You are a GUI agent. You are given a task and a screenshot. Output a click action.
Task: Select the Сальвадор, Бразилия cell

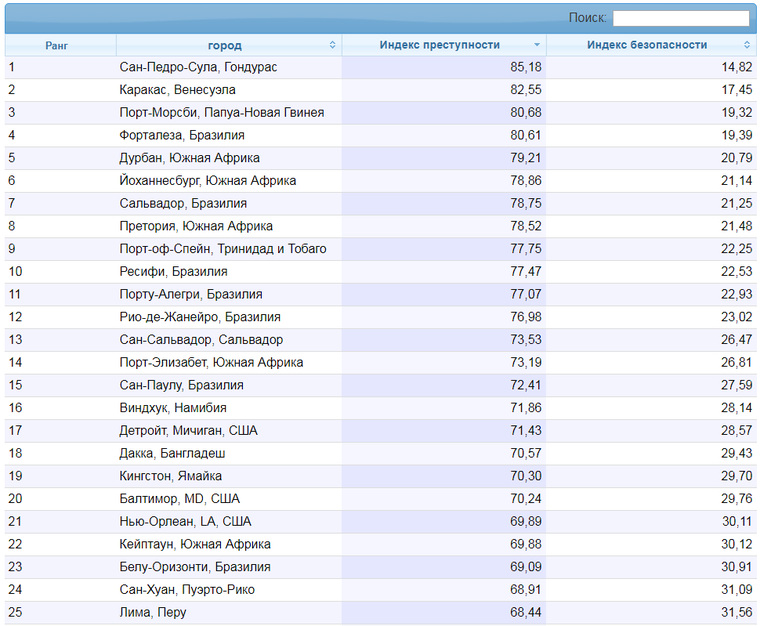pos(229,204)
